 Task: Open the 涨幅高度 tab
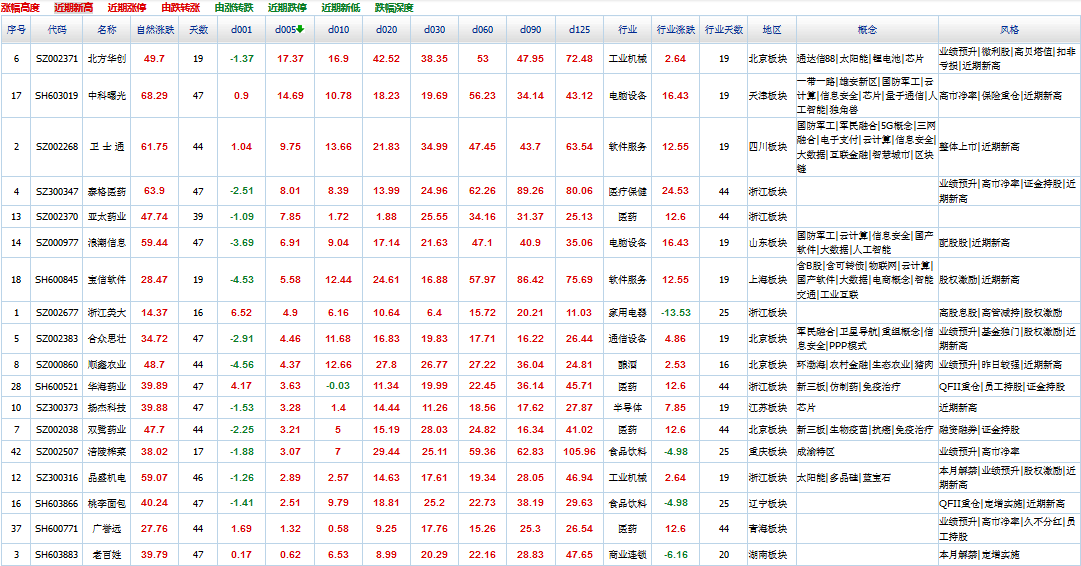pos(21,8)
